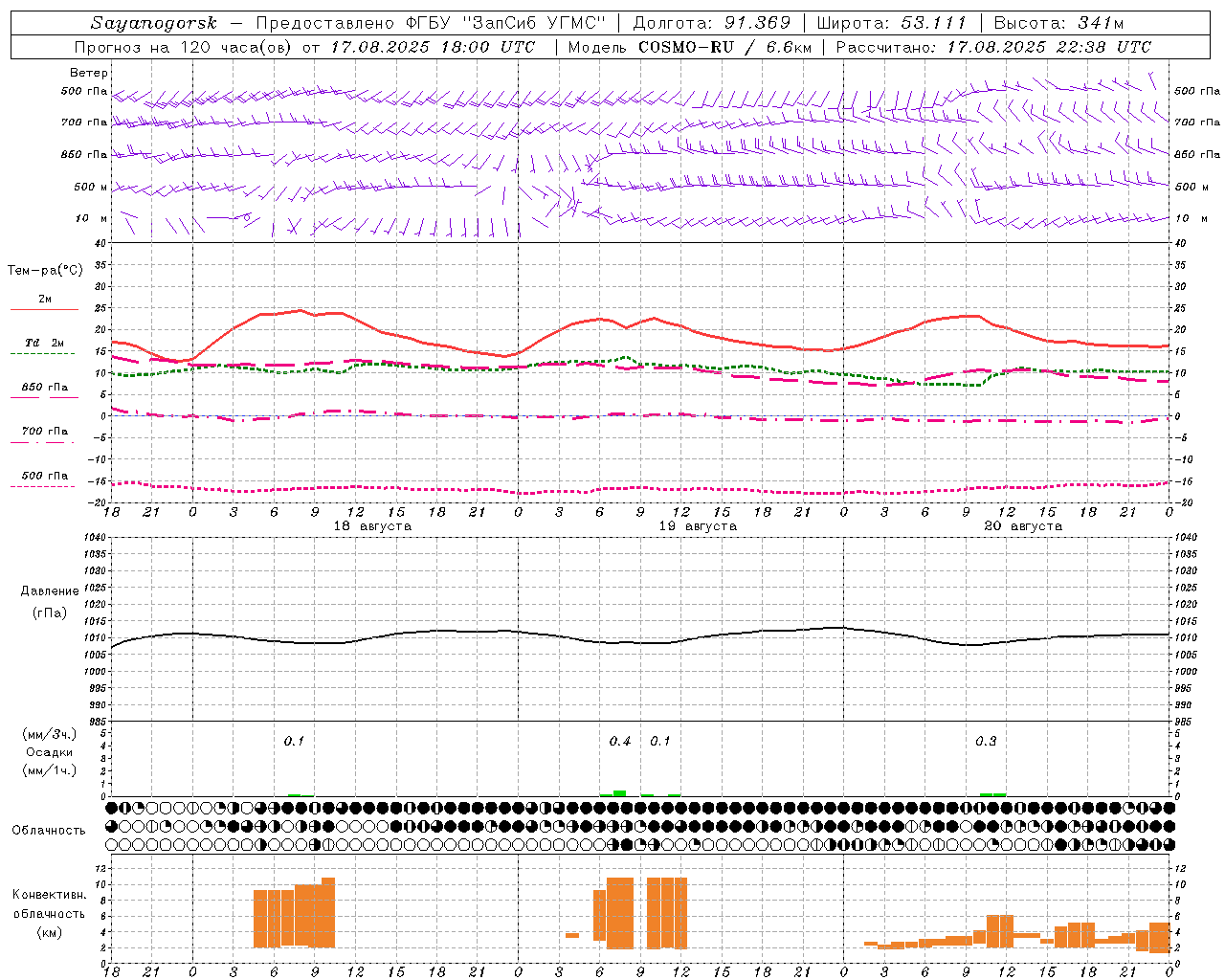Viewport: 1225px width, 980px height.
Task: Click the "Предоставлено ФГБУ ЗапСиб УГМС" provider text
Action: click(431, 23)
